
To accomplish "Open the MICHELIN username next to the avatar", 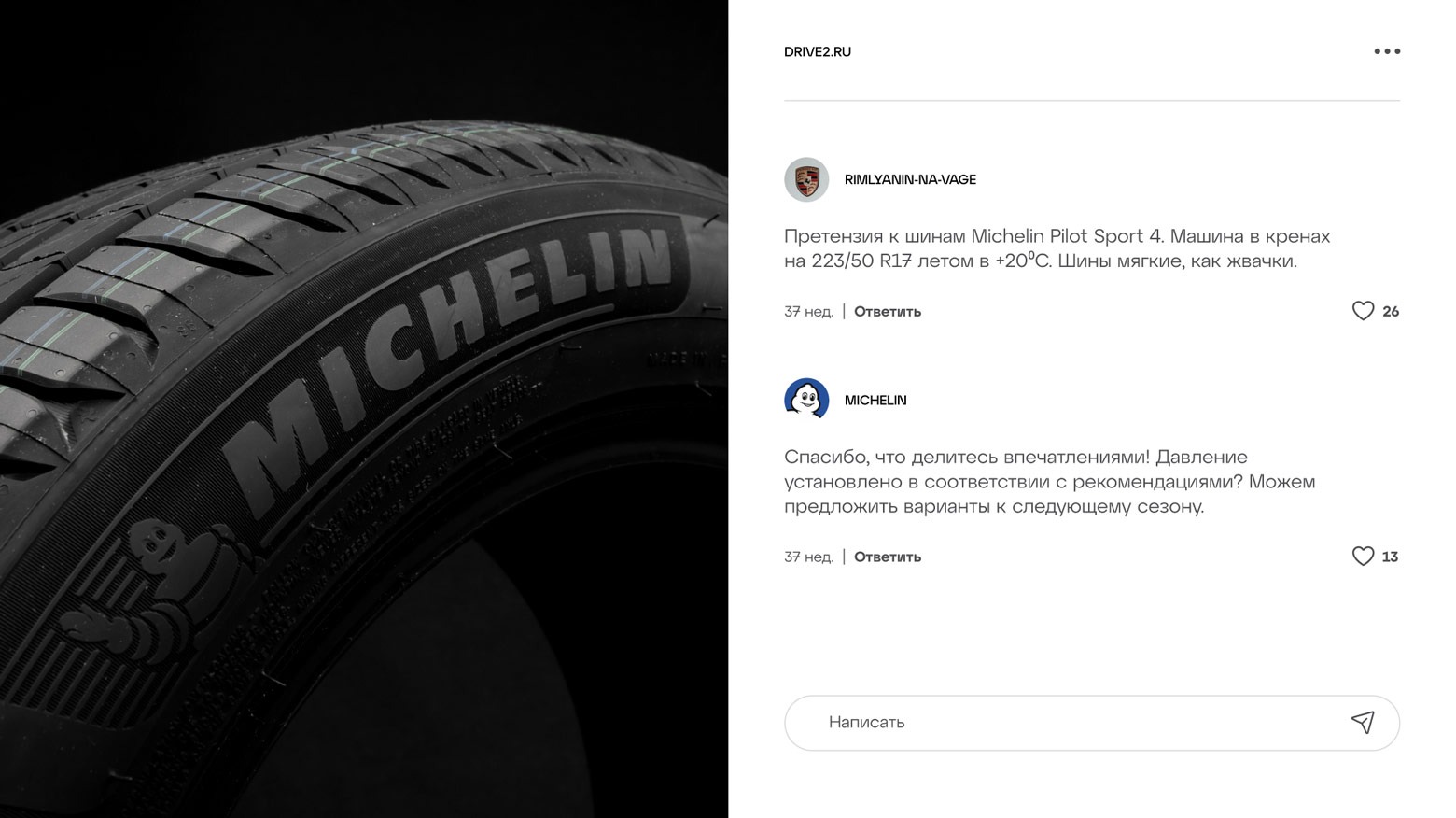I will (875, 400).
